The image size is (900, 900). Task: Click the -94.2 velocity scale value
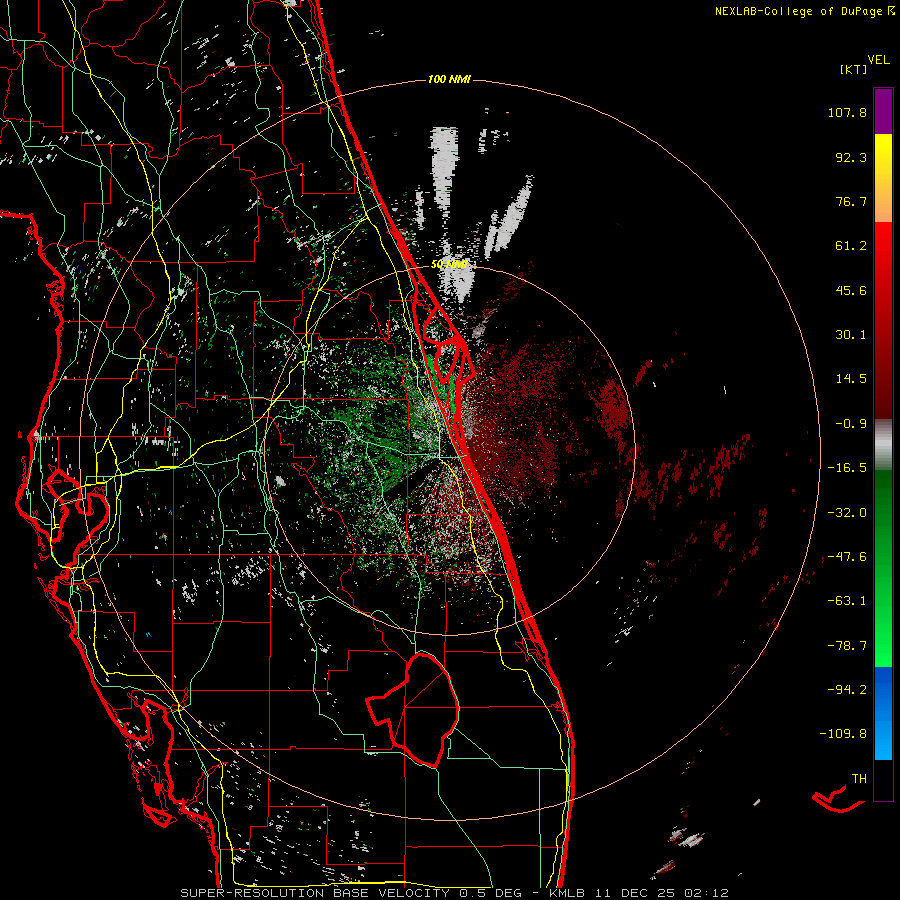pyautogui.click(x=847, y=690)
